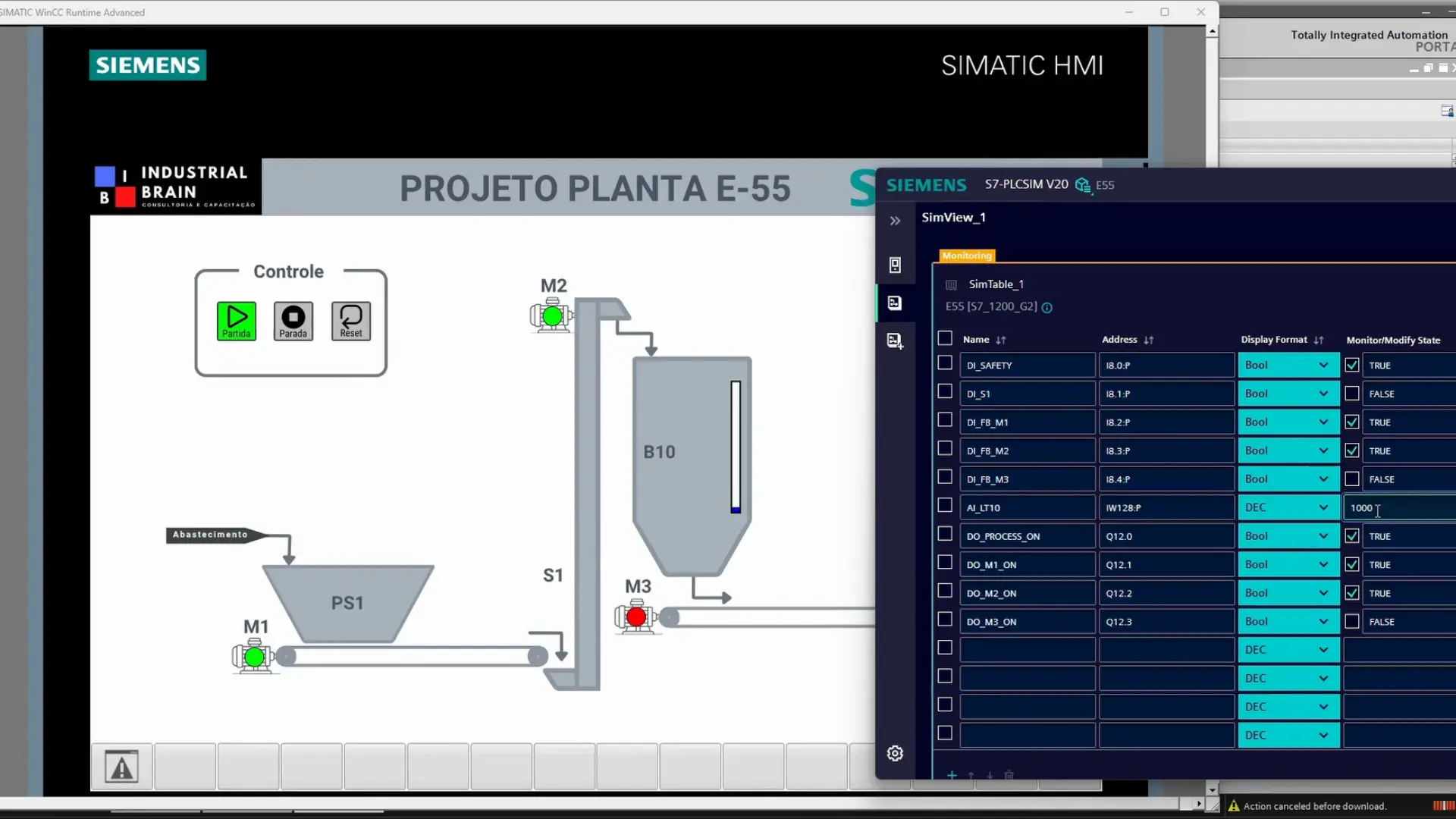Open the DEC format dropdown for AI_LT10

(1288, 507)
